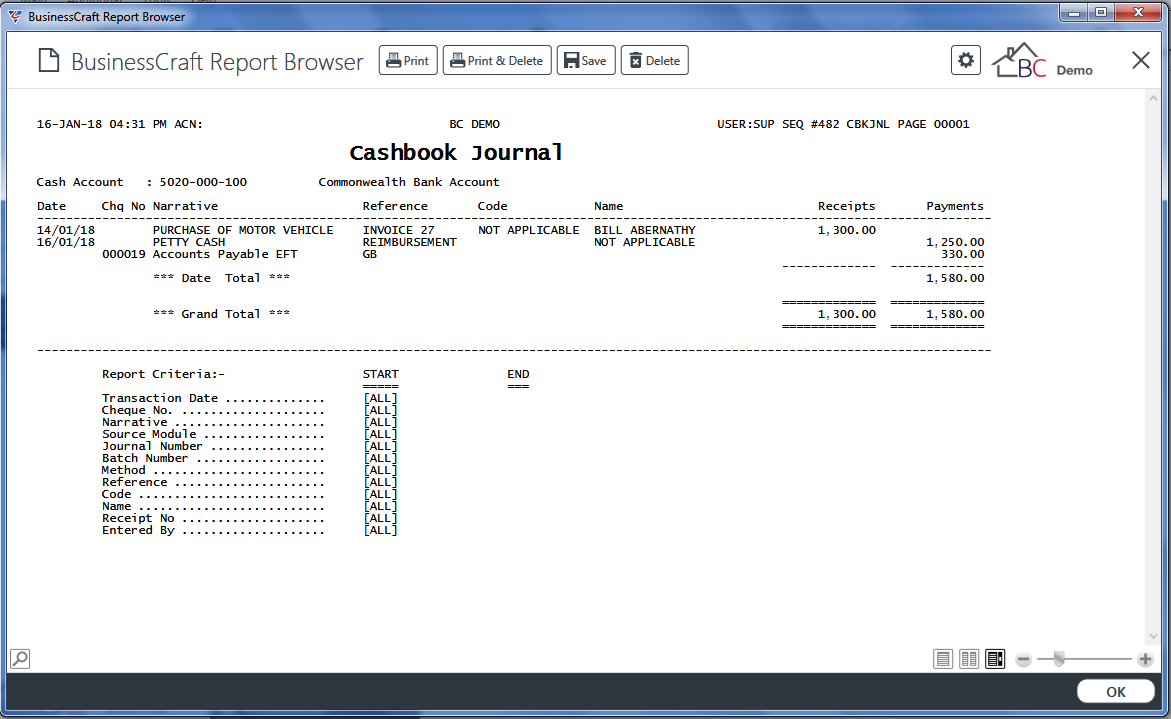Image resolution: width=1171 pixels, height=719 pixels.
Task: Click the Batch Number criteria label
Action: (x=145, y=458)
